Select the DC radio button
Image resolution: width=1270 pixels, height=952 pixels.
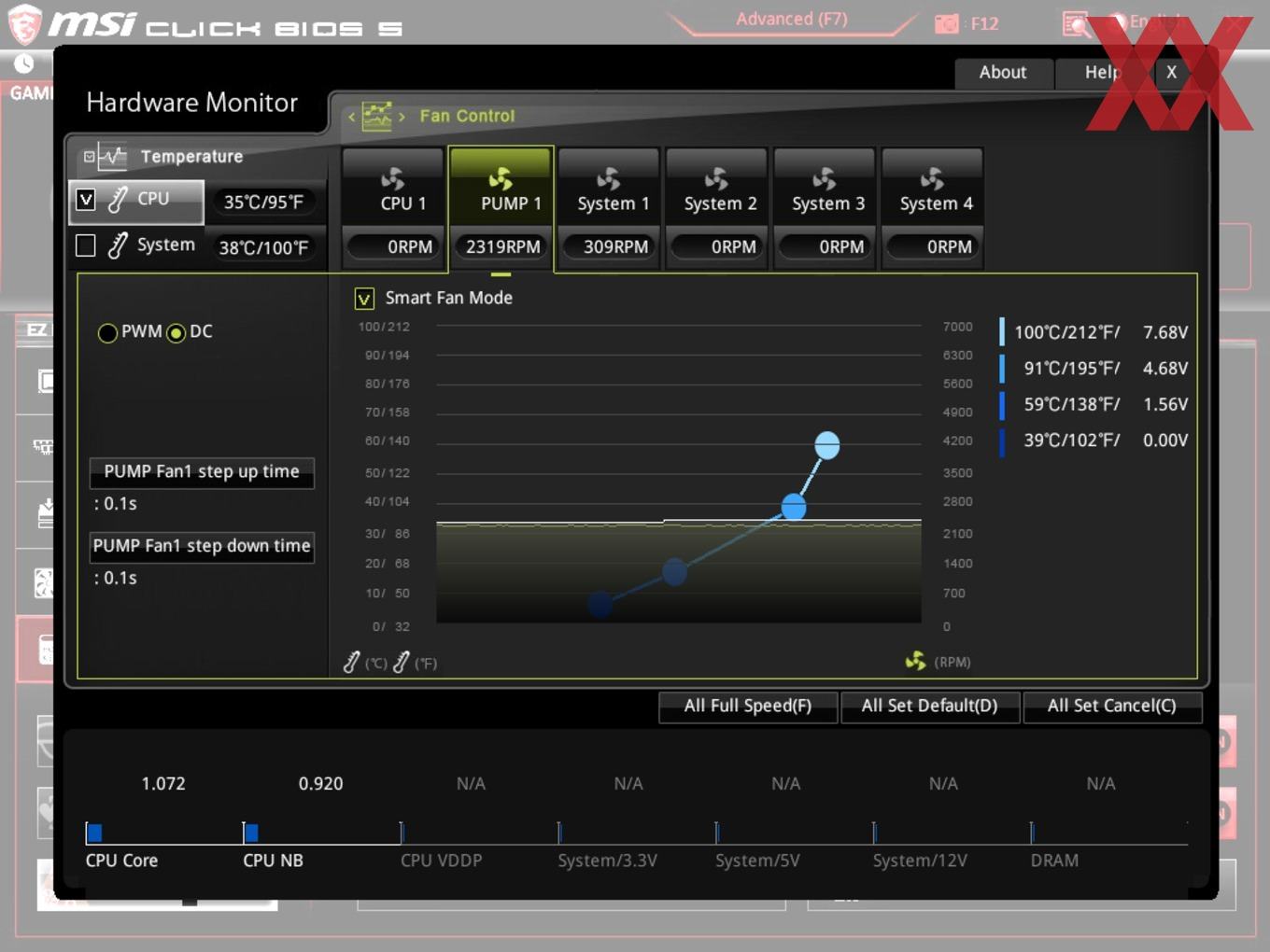176,333
